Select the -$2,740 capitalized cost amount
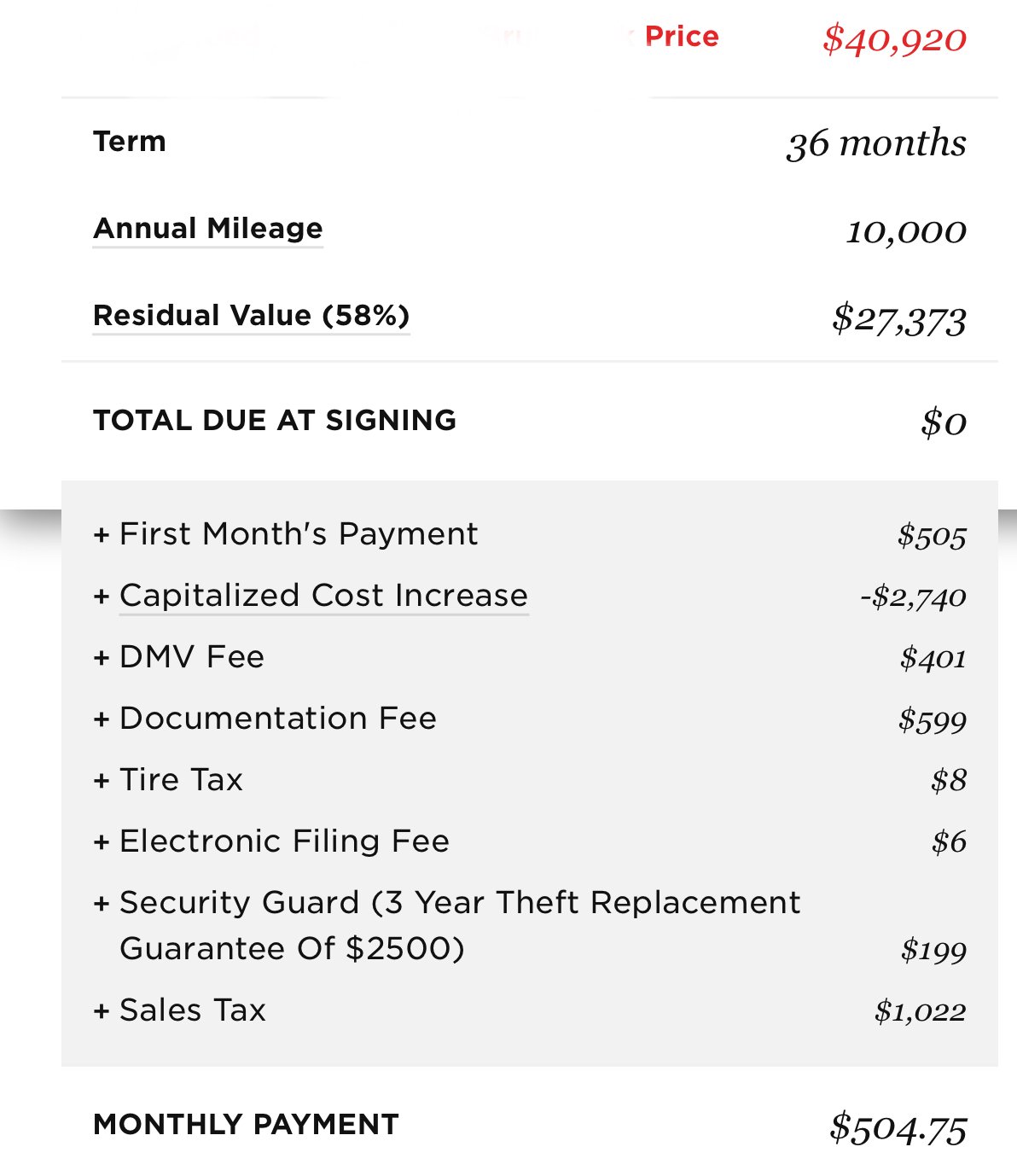1017x1176 pixels. pyautogui.click(x=913, y=597)
